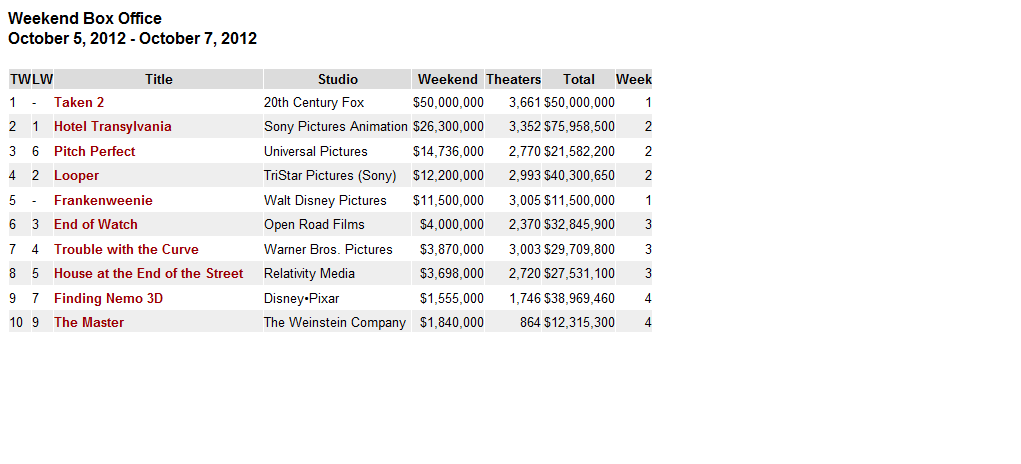Click the $40,300,650 total gross

(580, 176)
